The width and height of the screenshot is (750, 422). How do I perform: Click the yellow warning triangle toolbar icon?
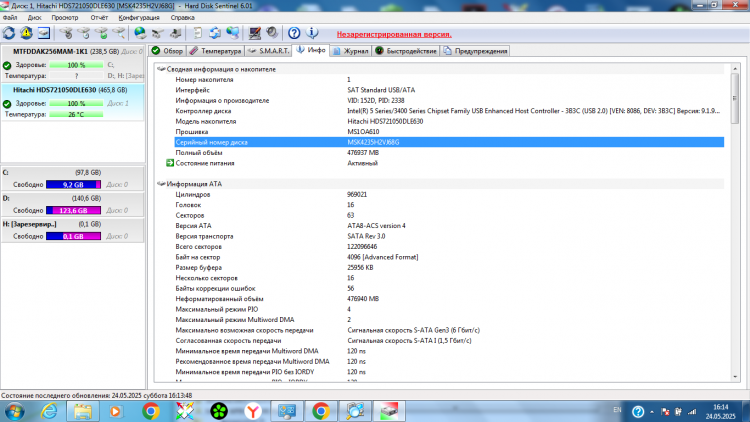(26, 33)
